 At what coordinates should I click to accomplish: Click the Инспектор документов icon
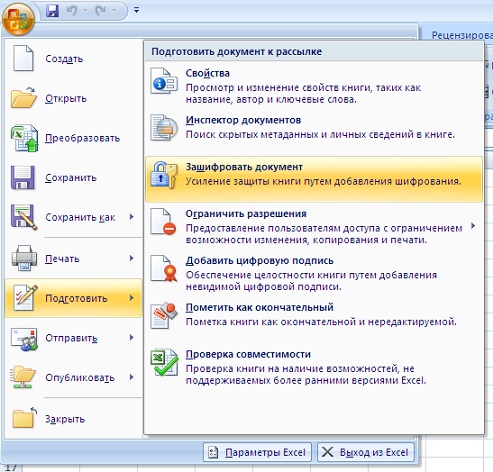click(x=164, y=128)
